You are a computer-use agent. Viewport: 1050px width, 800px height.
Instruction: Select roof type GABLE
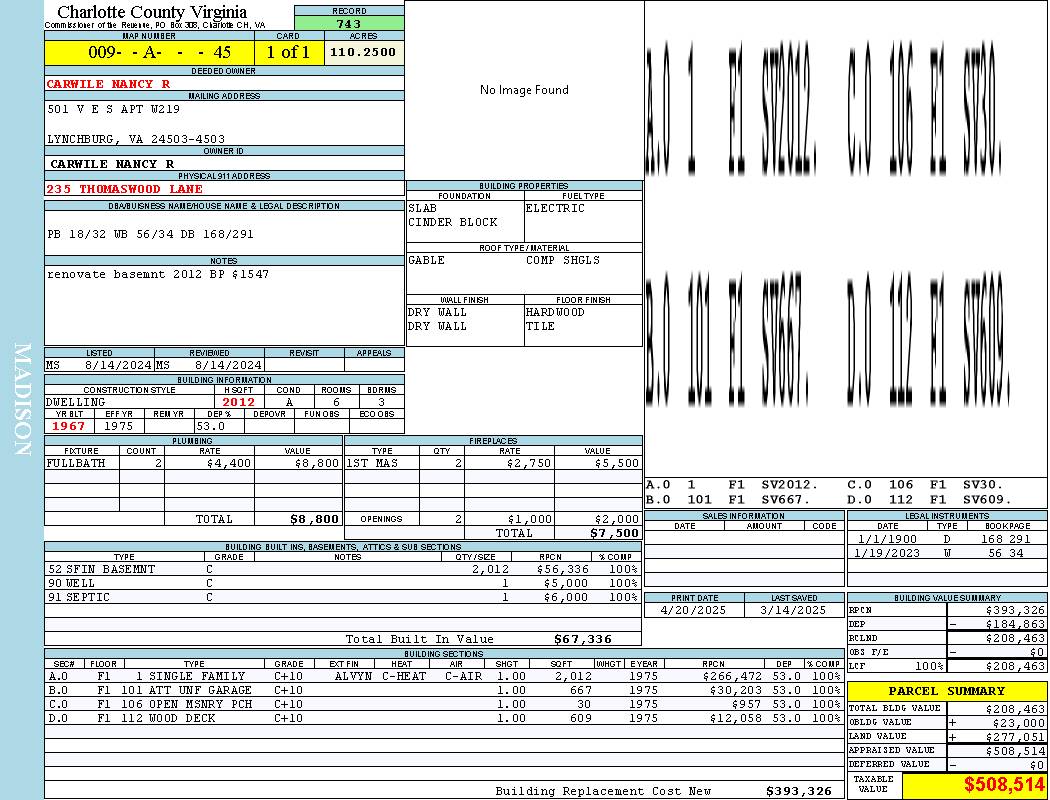(426, 260)
